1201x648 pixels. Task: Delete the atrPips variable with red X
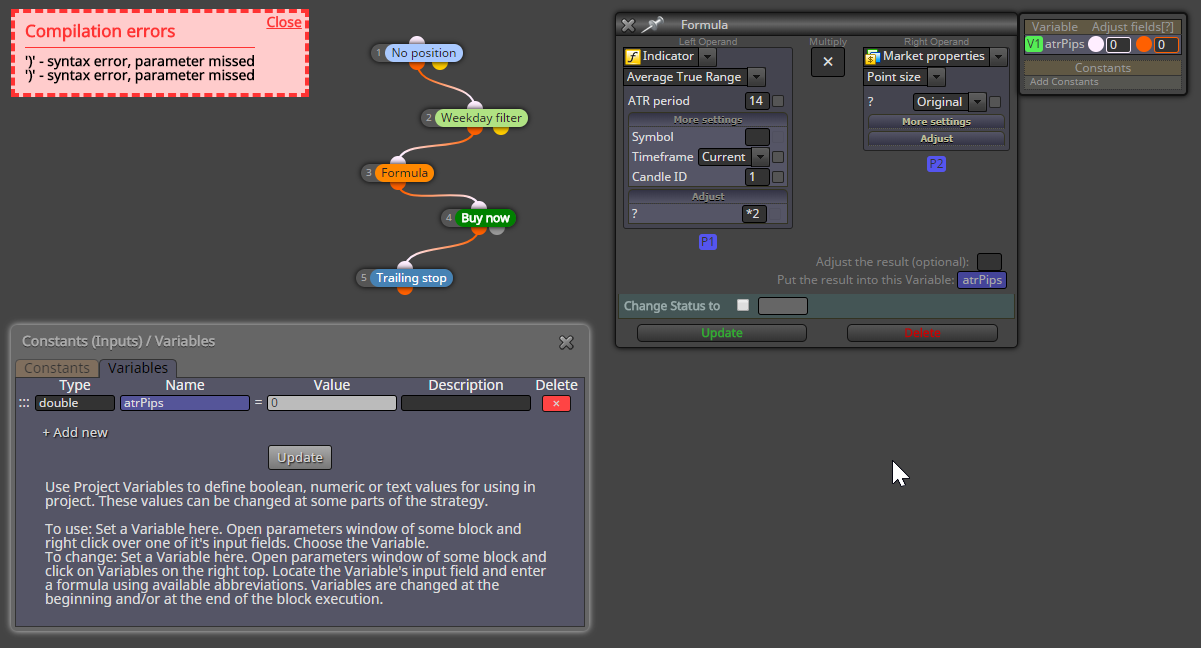(556, 403)
